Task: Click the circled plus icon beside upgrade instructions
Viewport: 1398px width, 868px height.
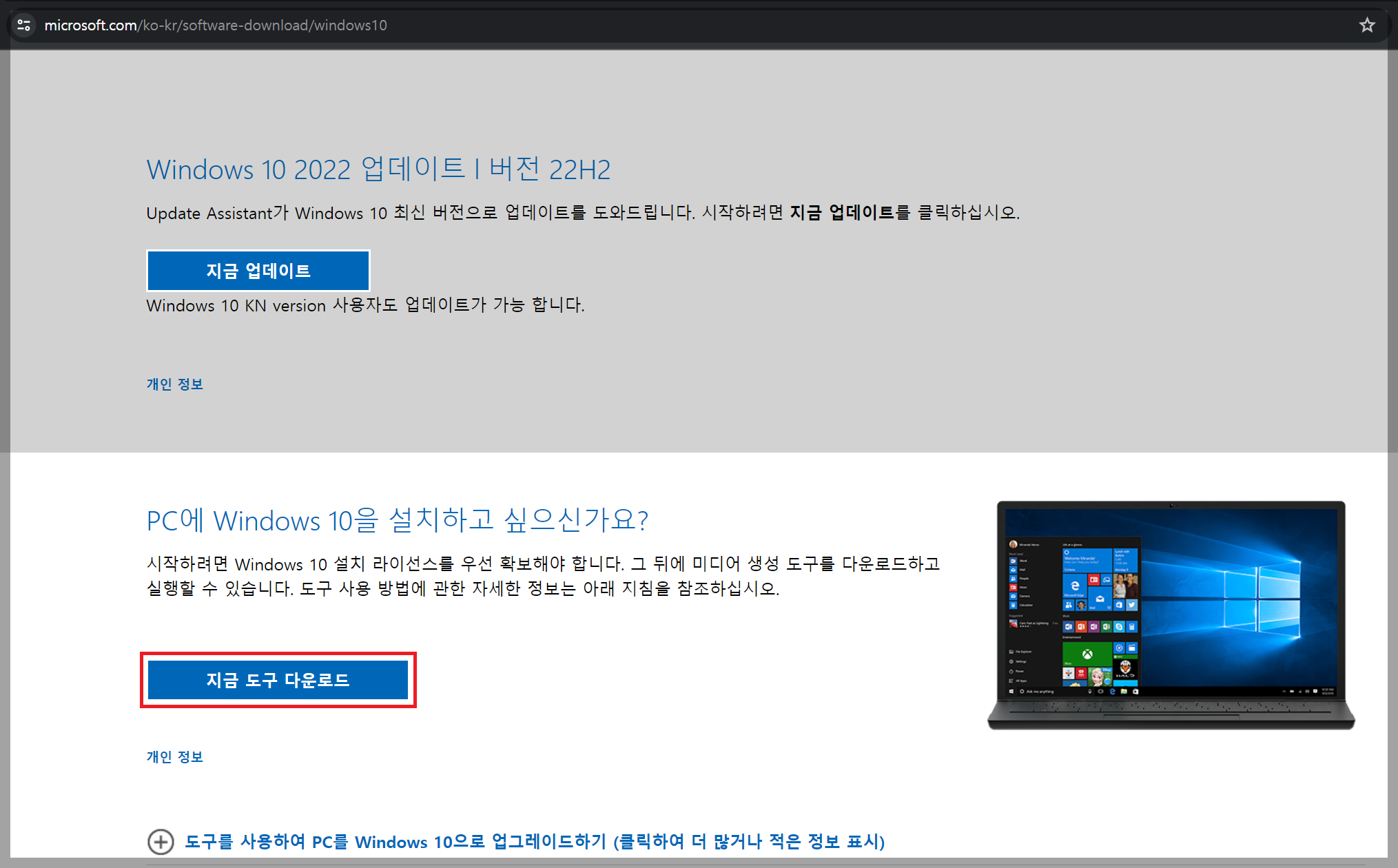Action: click(x=161, y=841)
